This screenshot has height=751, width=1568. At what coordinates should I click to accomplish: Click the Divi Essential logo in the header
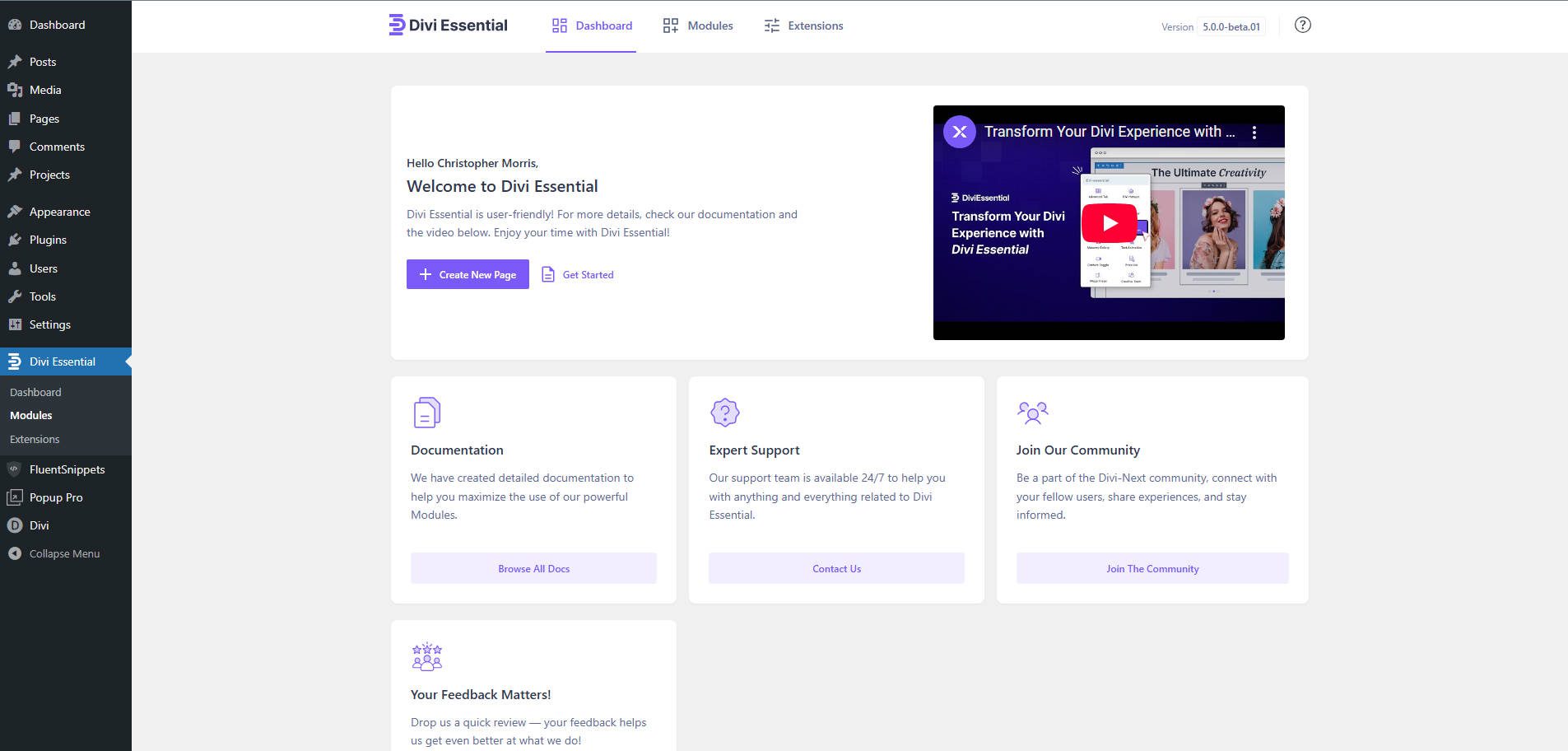(447, 25)
